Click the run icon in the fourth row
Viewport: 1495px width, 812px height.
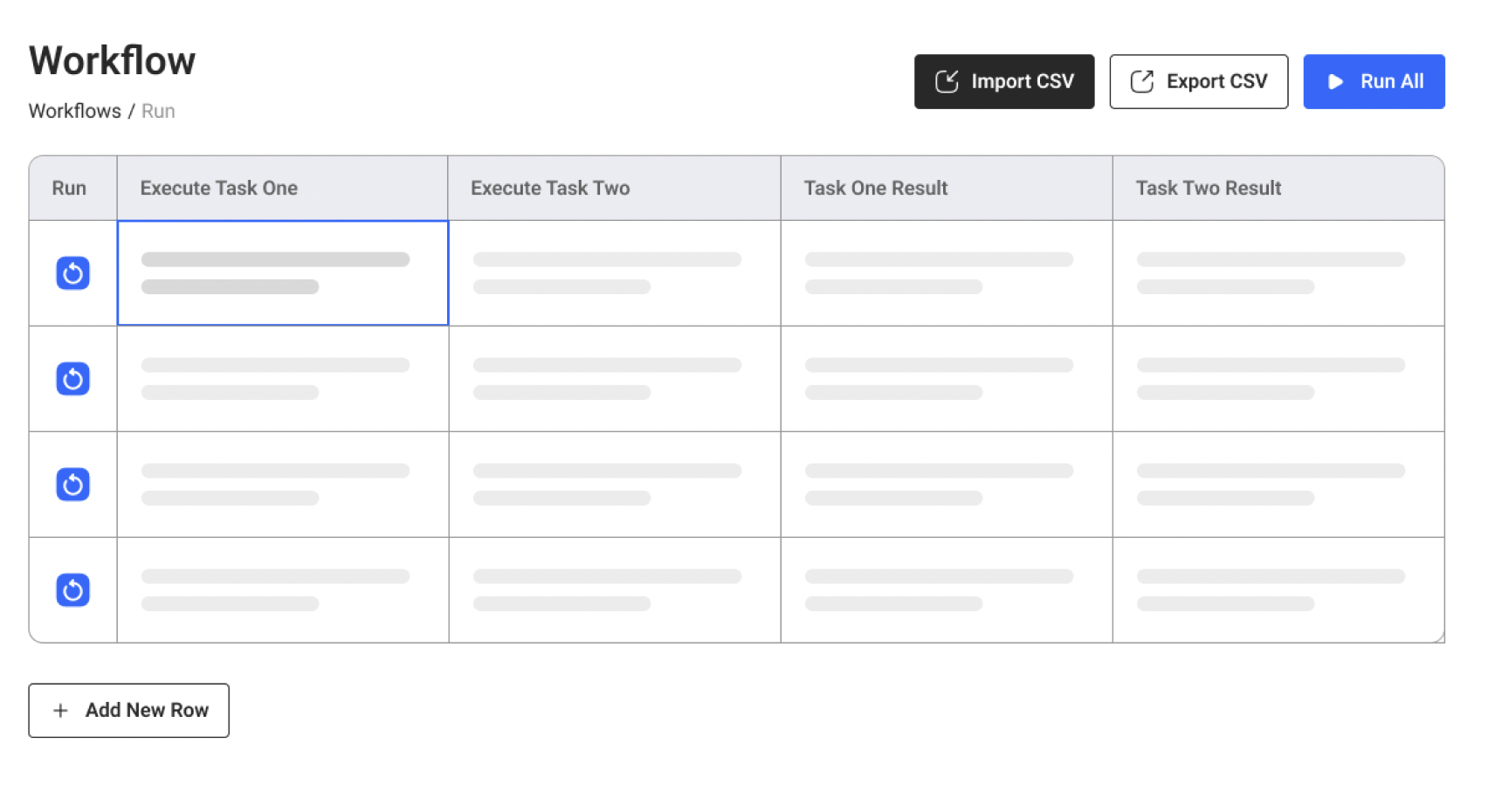pyautogui.click(x=72, y=590)
